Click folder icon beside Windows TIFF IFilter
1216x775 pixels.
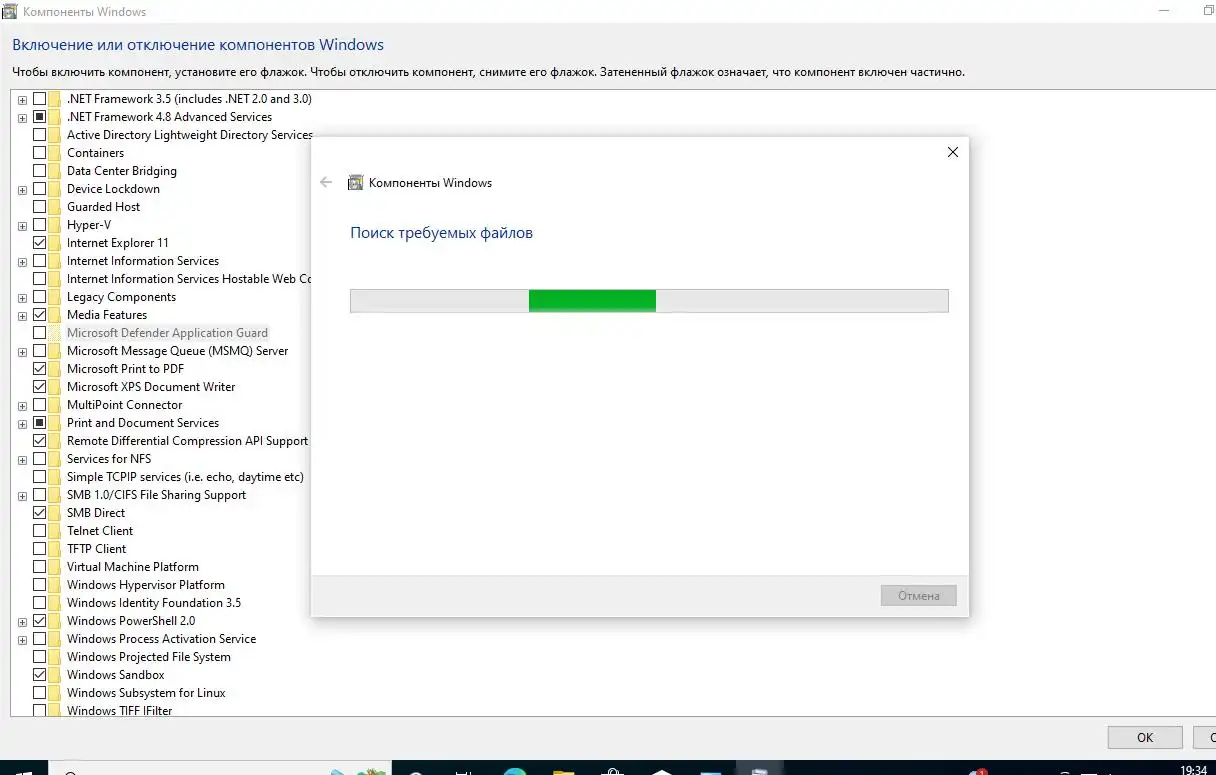coord(56,711)
